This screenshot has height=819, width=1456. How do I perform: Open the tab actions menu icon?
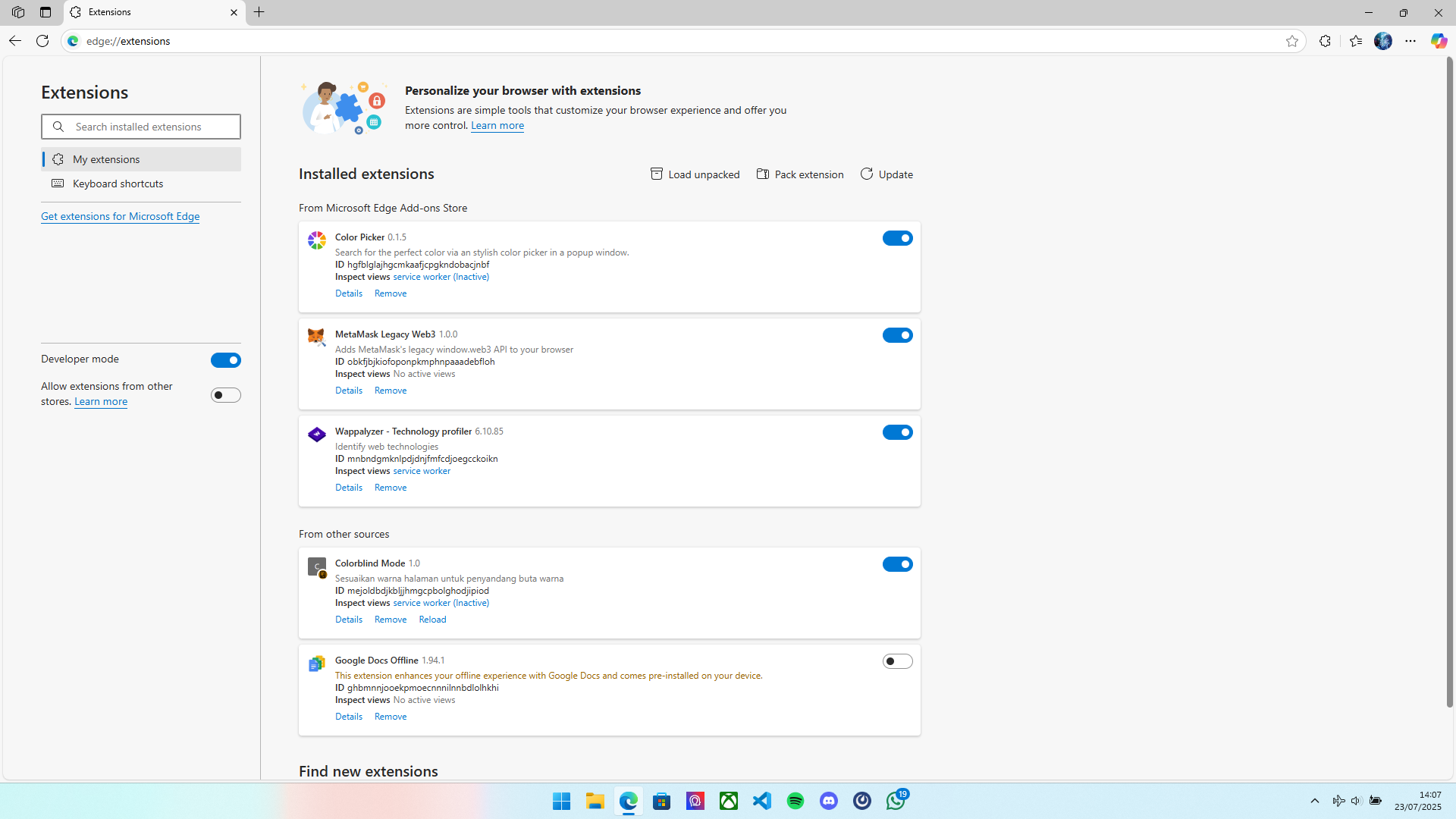45,12
